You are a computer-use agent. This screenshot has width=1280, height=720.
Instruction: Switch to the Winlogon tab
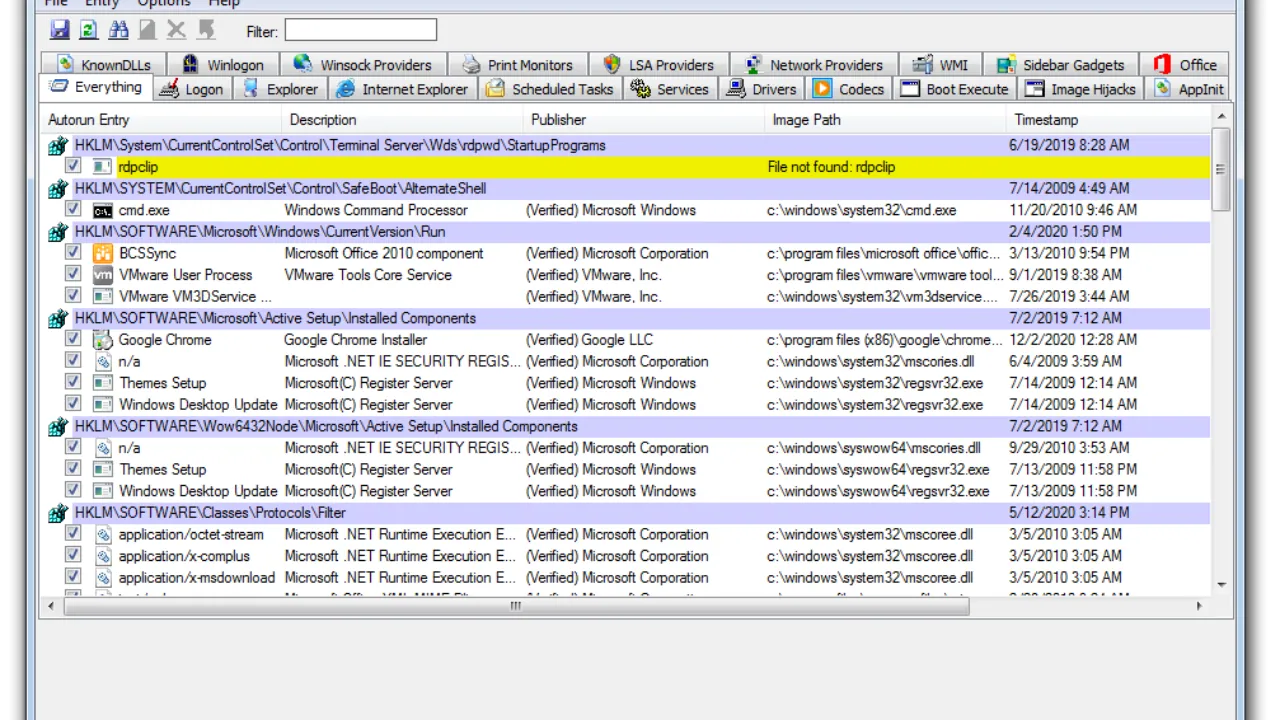click(223, 65)
